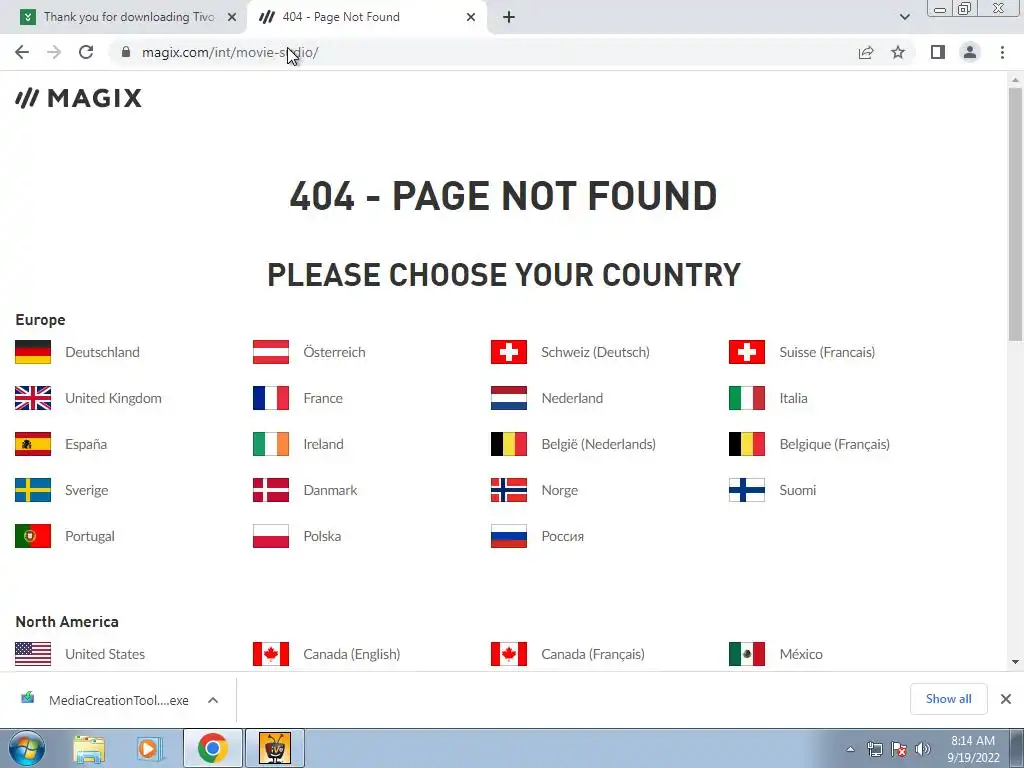
Task: Click the México flag icon
Action: (747, 654)
